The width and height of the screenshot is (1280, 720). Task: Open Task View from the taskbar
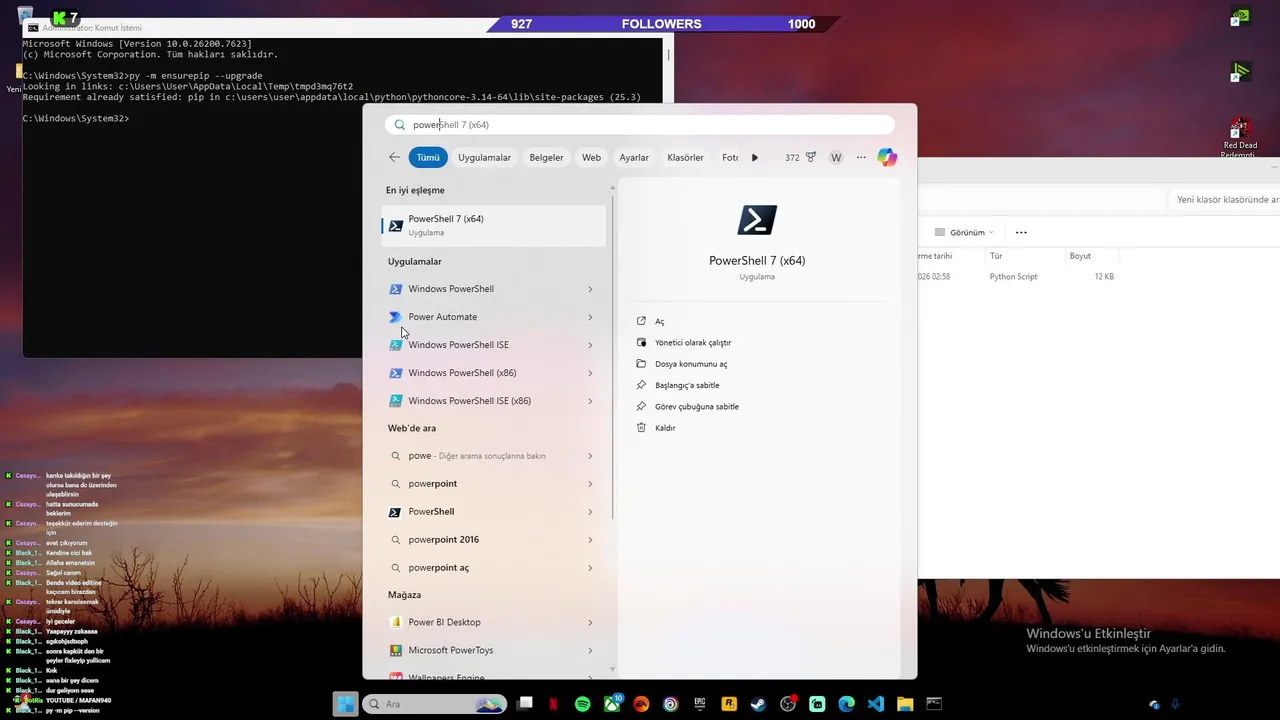pos(525,704)
